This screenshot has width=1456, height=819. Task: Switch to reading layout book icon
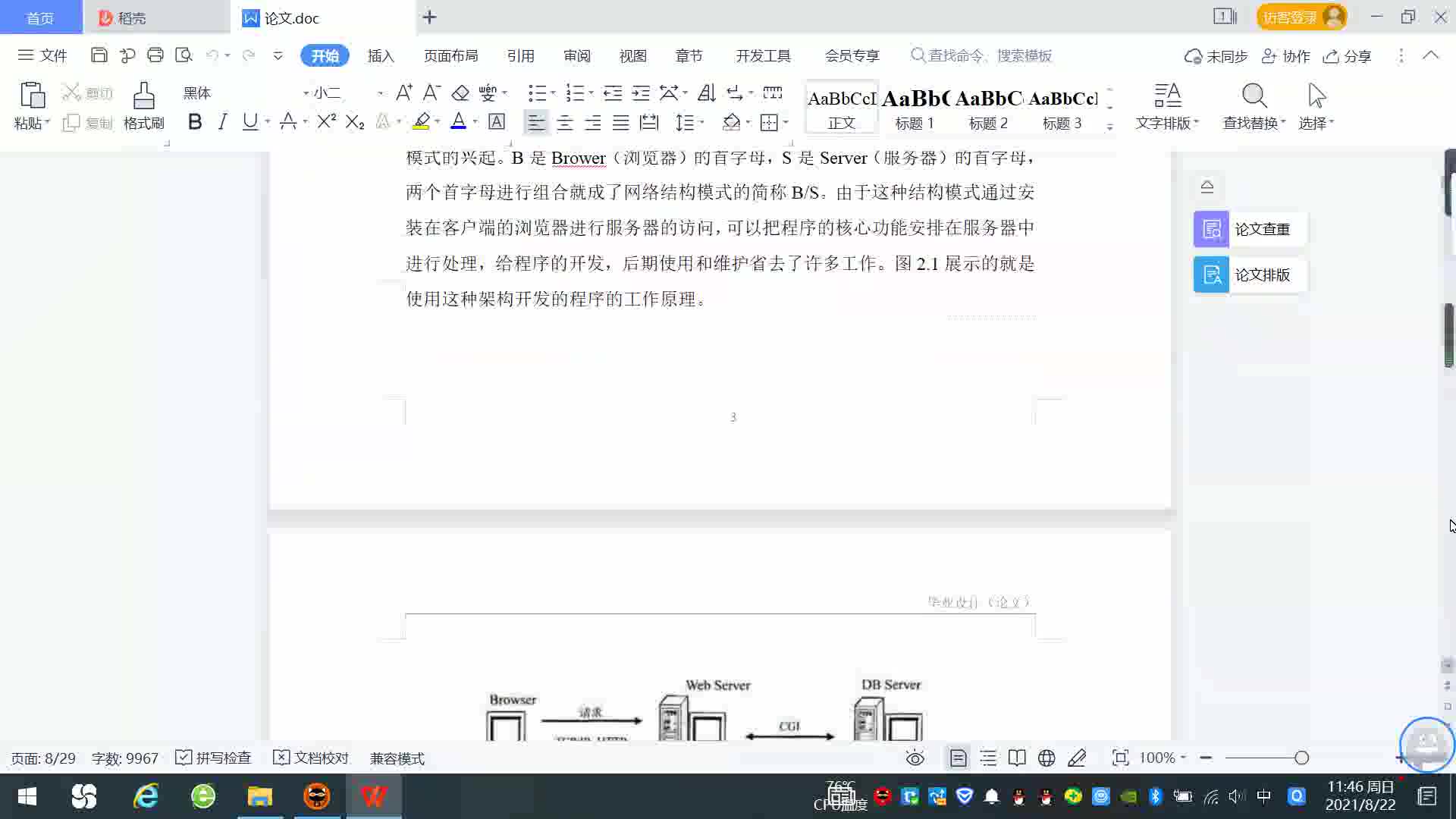point(1017,758)
